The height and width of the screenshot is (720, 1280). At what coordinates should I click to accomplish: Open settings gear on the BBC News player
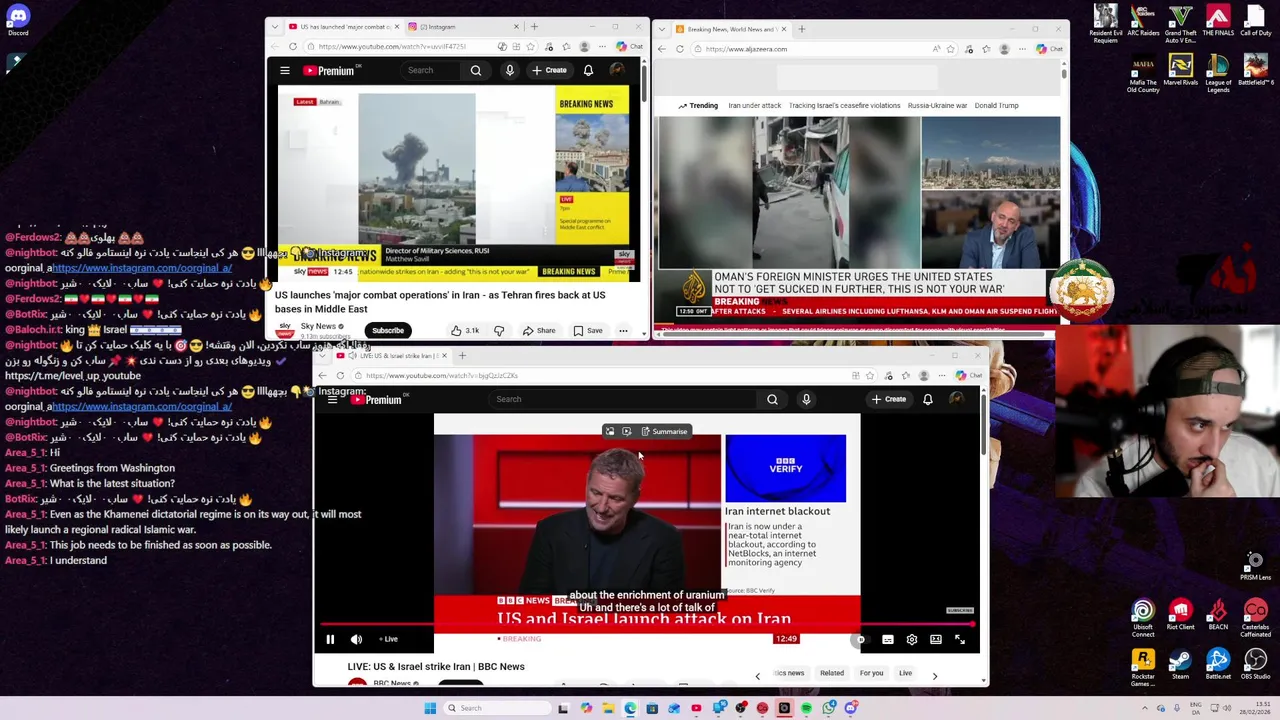pos(912,639)
